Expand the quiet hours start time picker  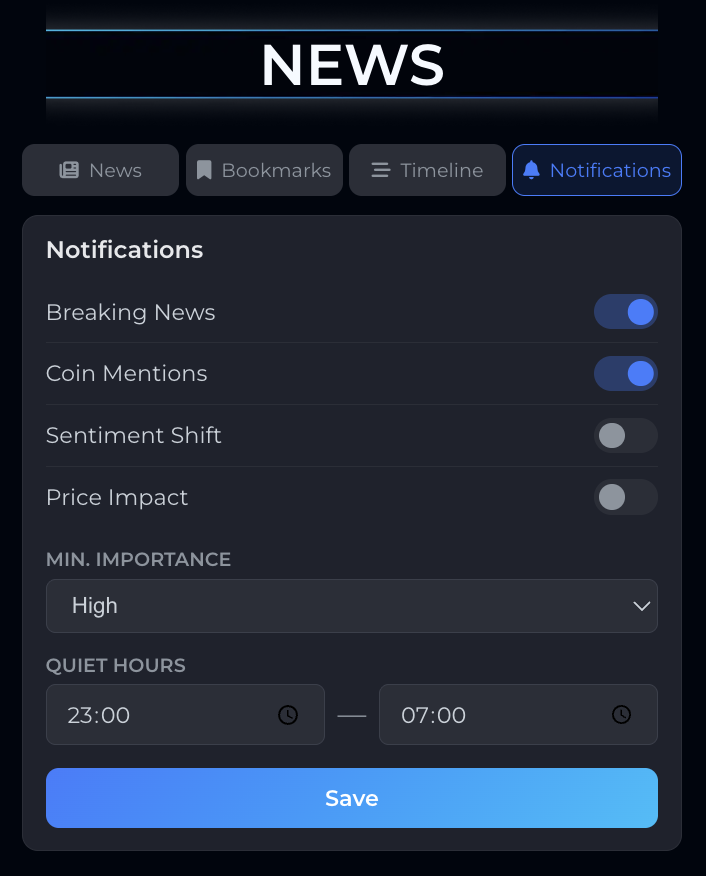tap(185, 715)
